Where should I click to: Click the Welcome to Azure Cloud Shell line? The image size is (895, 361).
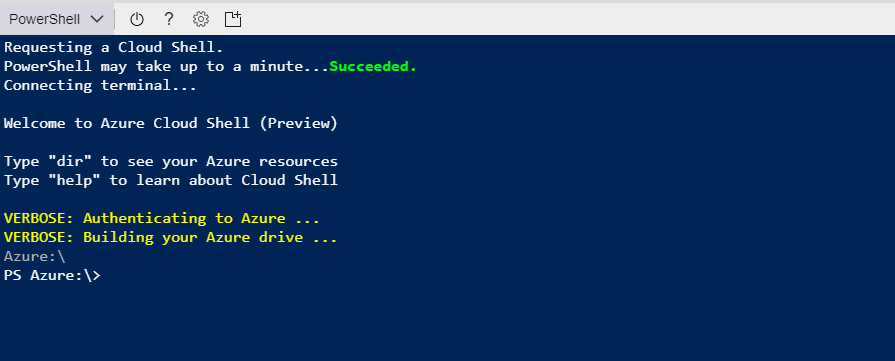(x=171, y=123)
